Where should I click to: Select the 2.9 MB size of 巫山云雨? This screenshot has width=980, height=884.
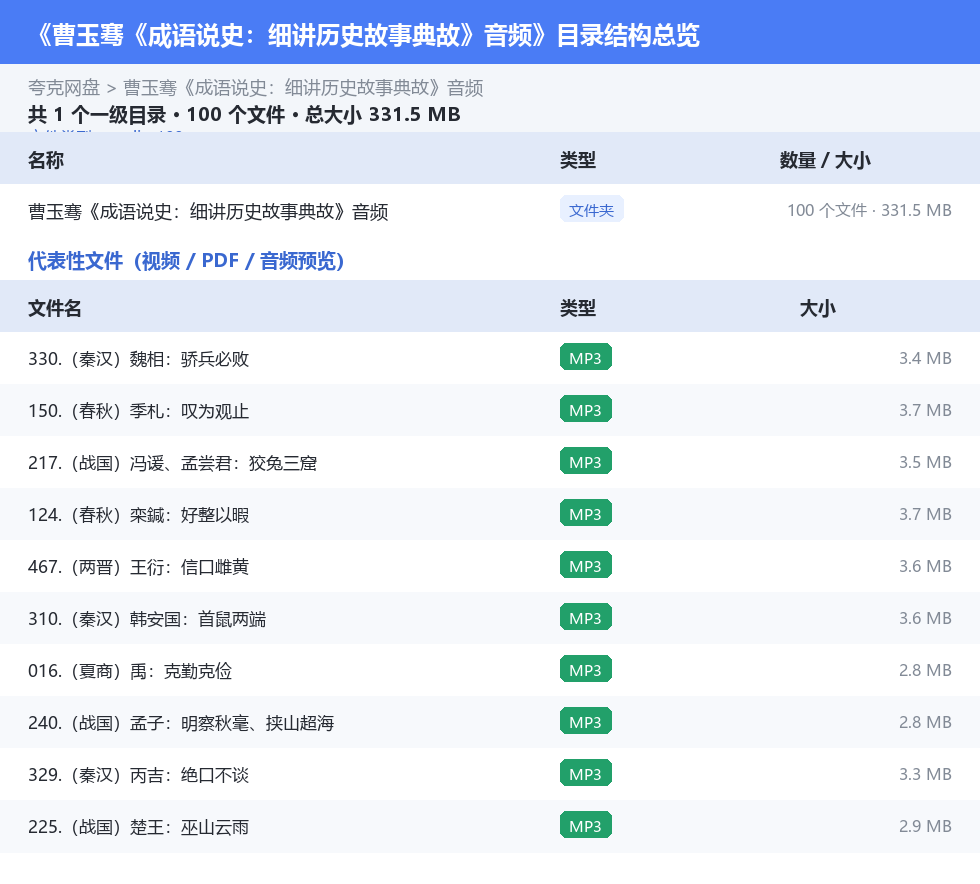pyautogui.click(x=925, y=825)
